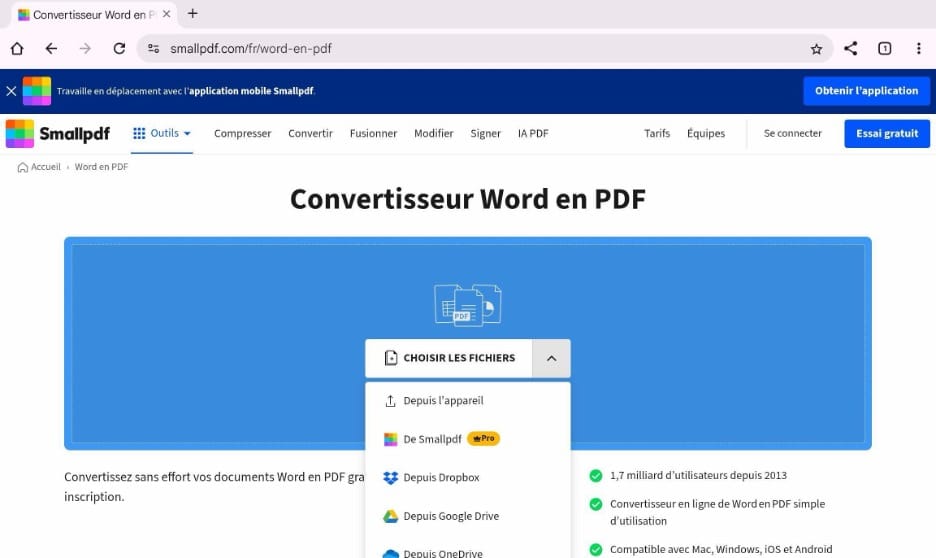Open the Modifier menu item

coord(433,134)
